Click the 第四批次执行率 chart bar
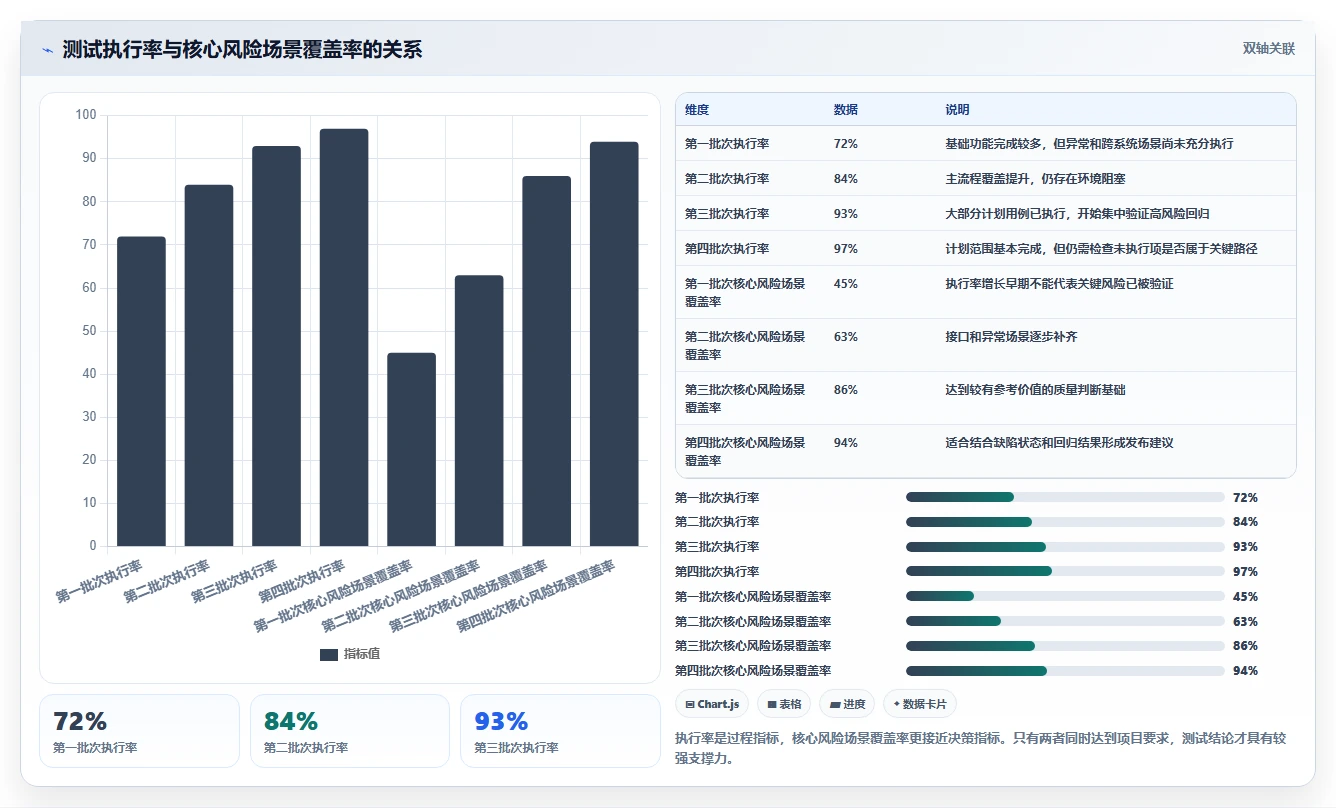This screenshot has width=1336, height=808. pyautogui.click(x=344, y=337)
